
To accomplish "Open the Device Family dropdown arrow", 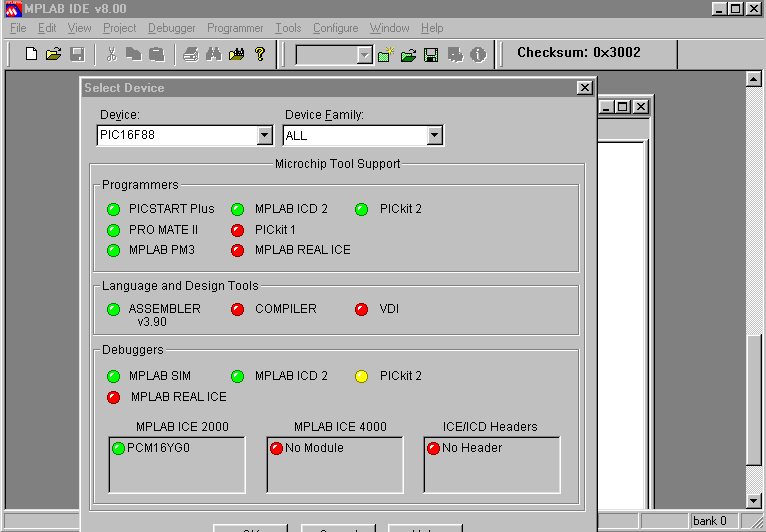I will [434, 135].
